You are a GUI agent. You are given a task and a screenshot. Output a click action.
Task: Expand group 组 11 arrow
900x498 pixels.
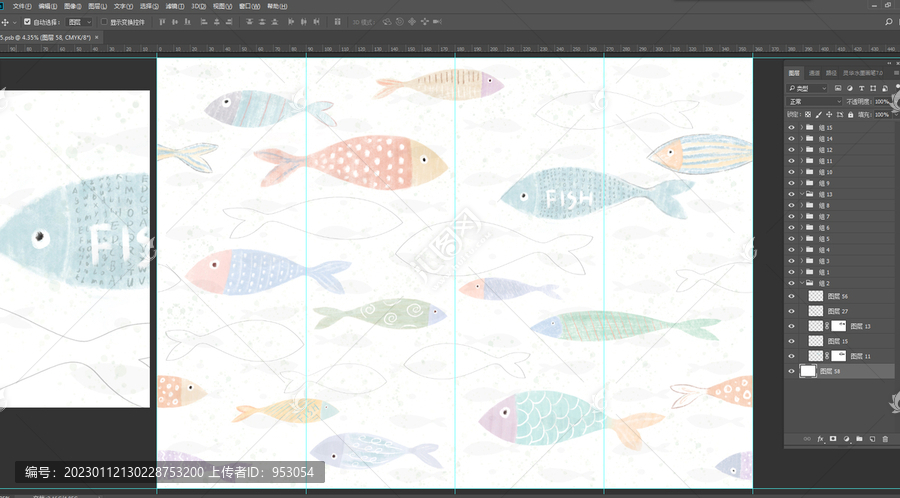(802, 161)
